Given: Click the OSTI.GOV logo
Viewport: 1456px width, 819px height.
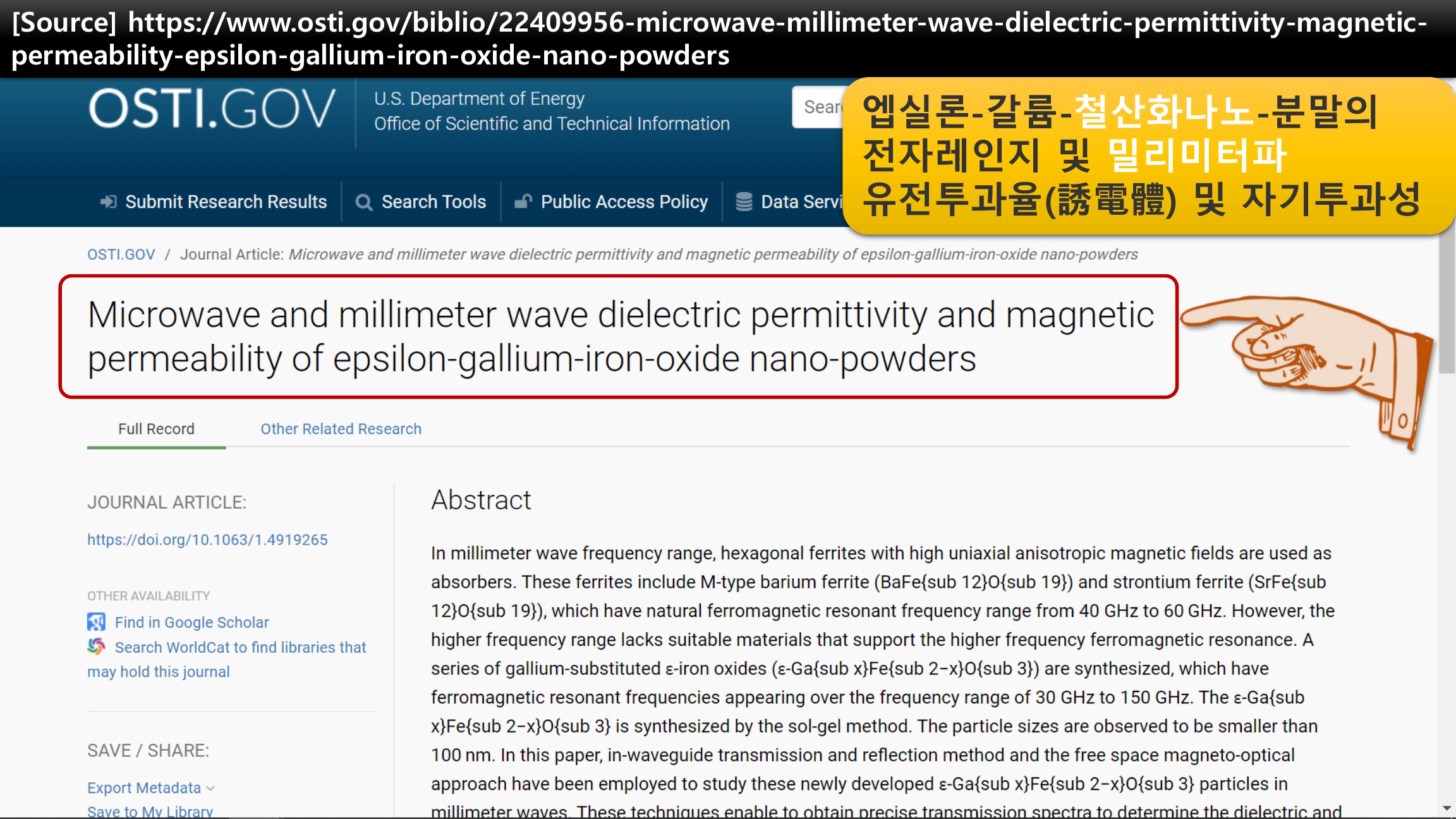Looking at the screenshot, I should [212, 109].
